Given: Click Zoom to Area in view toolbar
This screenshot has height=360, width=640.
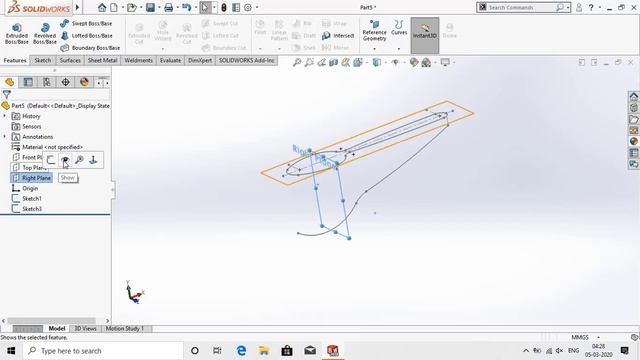Looking at the screenshot, I should pyautogui.click(x=309, y=62).
